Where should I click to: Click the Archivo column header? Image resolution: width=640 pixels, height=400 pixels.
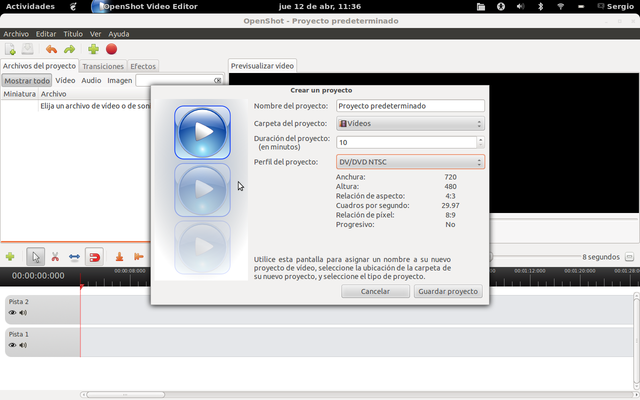[x=53, y=94]
